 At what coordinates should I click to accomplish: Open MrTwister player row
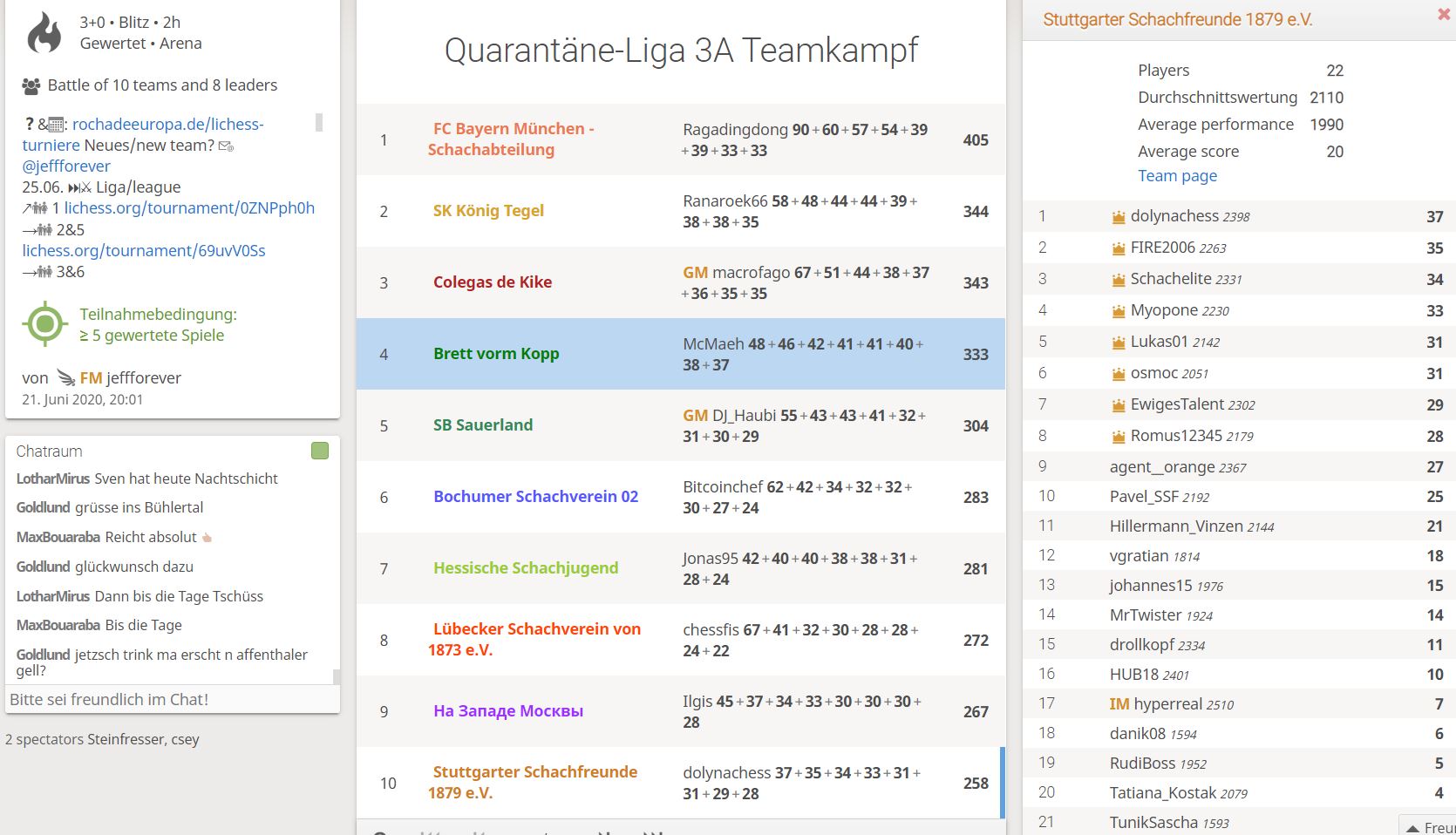tap(1239, 614)
